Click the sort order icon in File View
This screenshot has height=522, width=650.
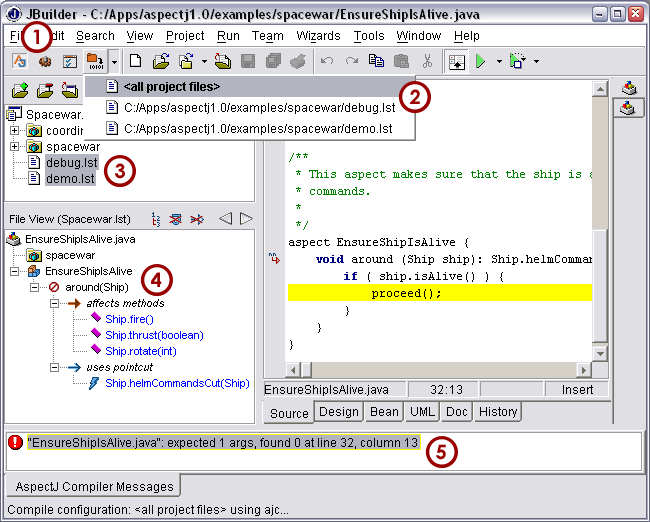click(157, 218)
